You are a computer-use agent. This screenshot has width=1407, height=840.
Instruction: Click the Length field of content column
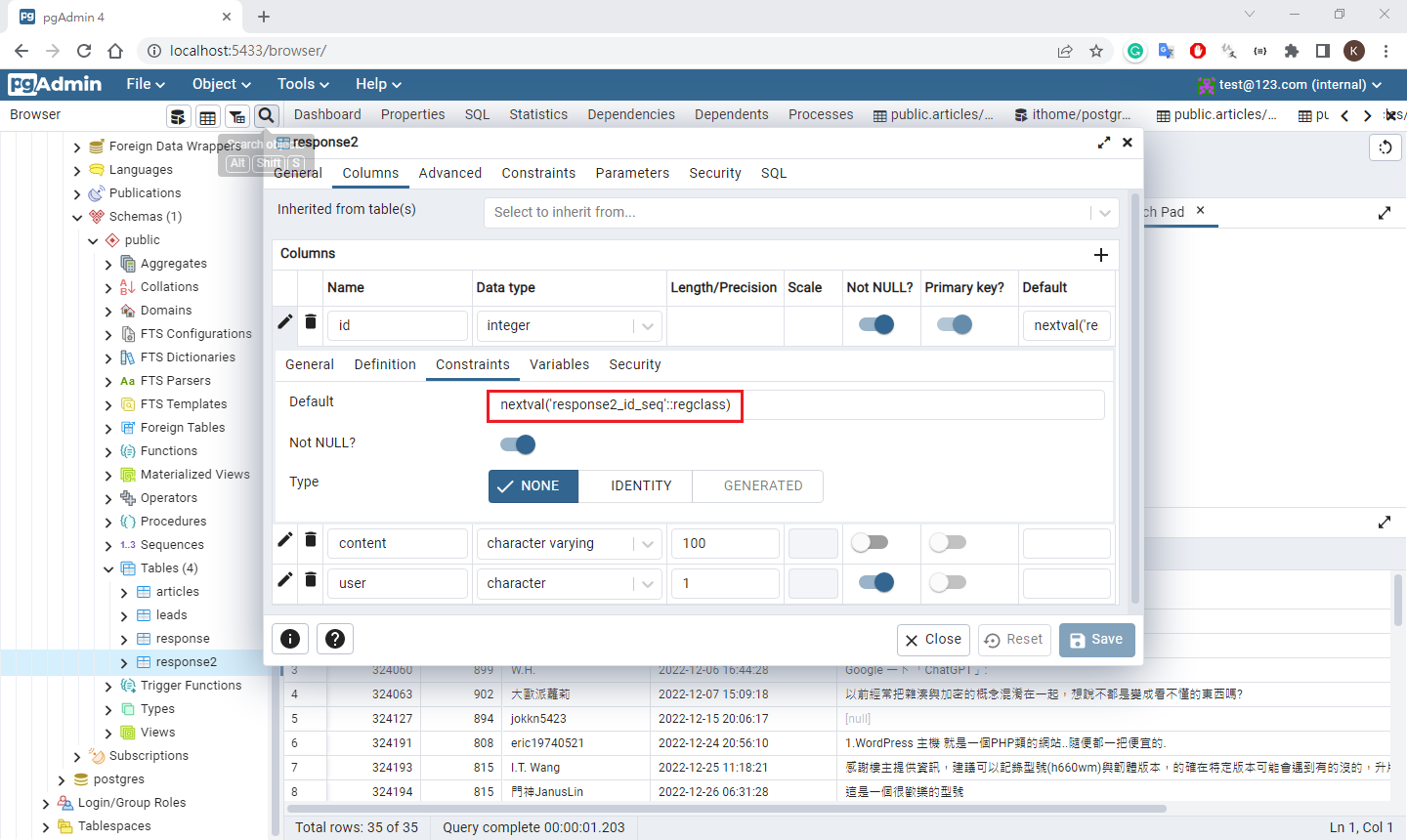724,544
